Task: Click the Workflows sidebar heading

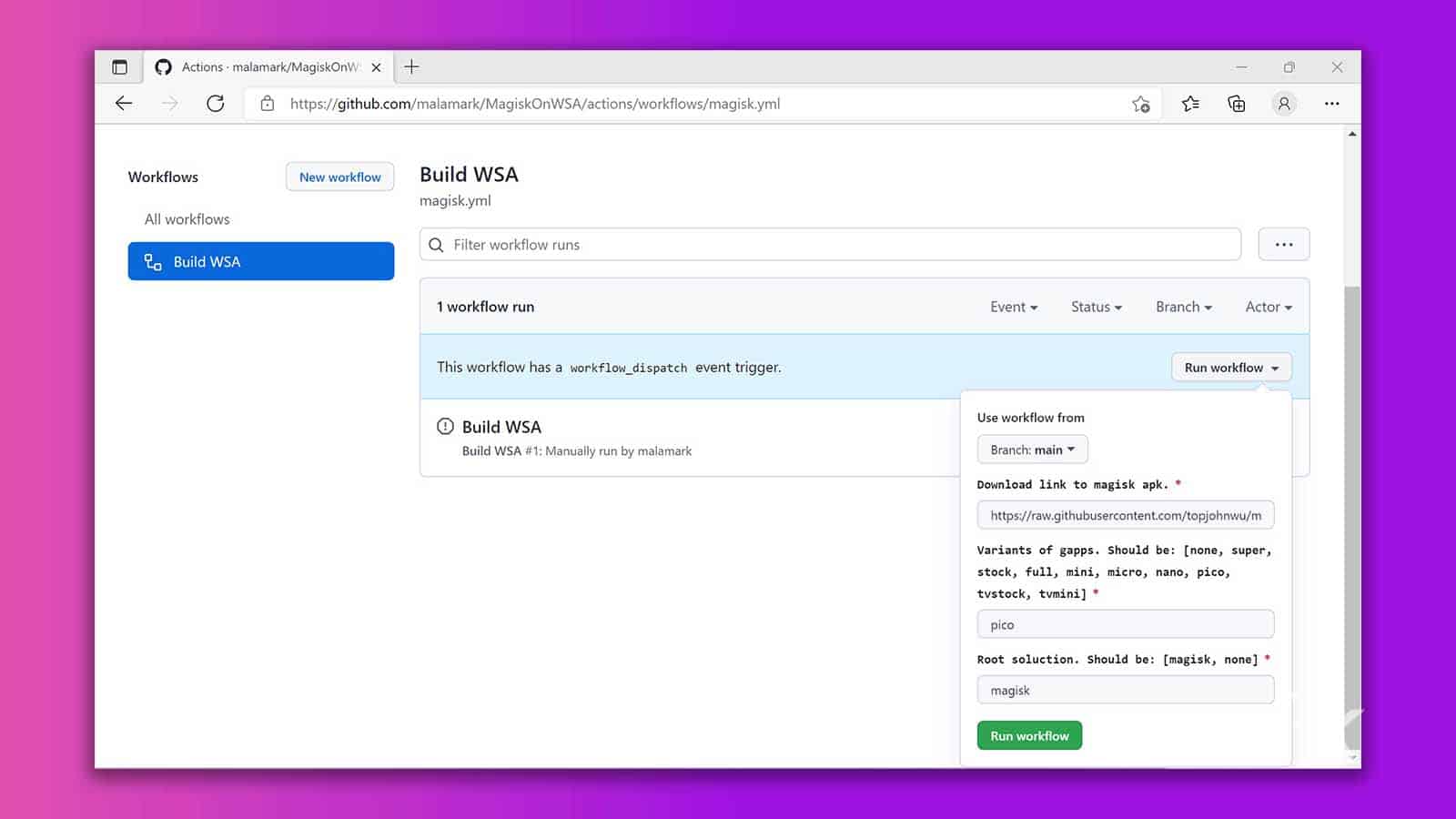Action: pyautogui.click(x=163, y=177)
